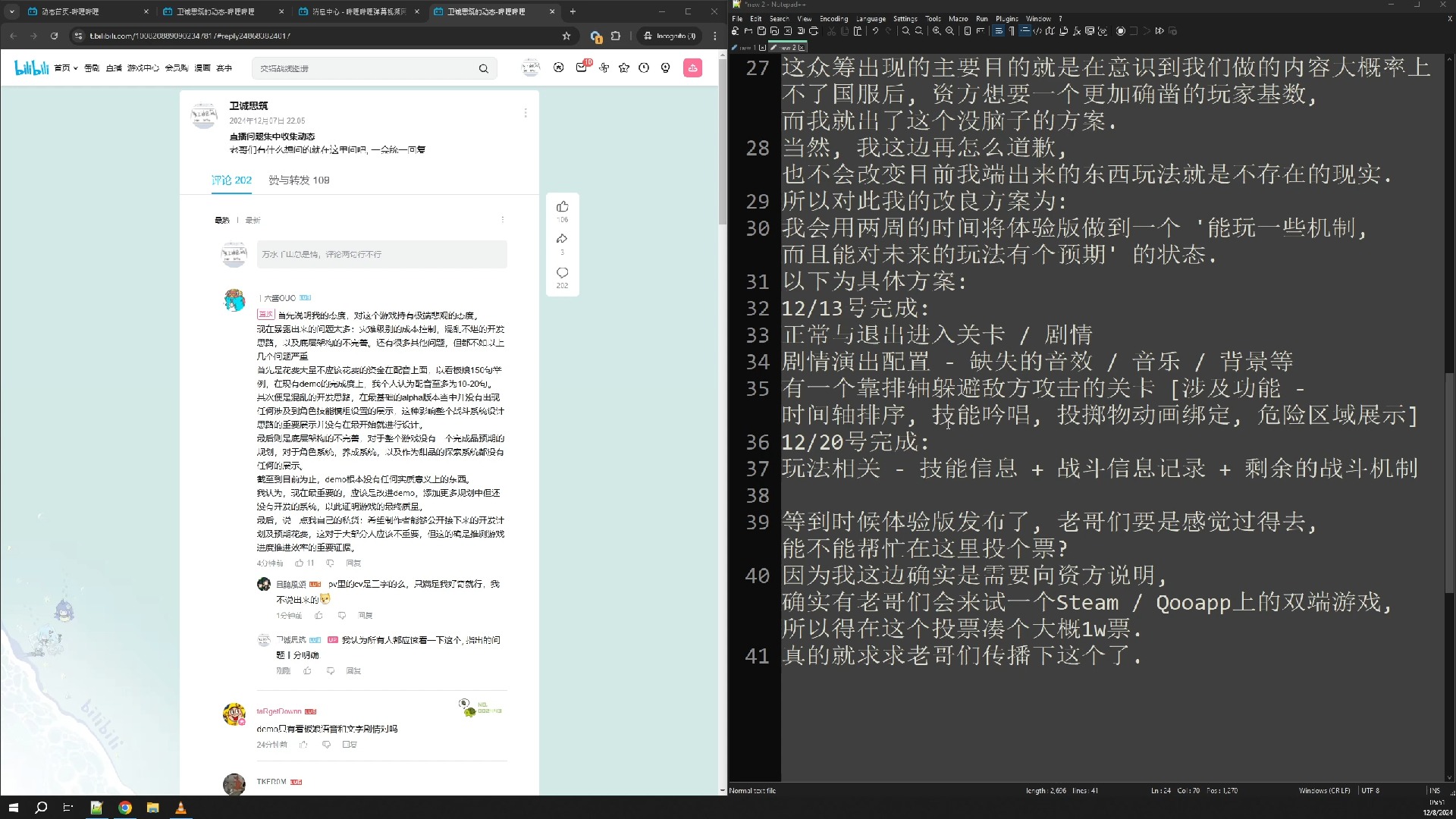Open the Macro menu in Notepad++
This screenshot has height=819, width=1456.
(958, 18)
